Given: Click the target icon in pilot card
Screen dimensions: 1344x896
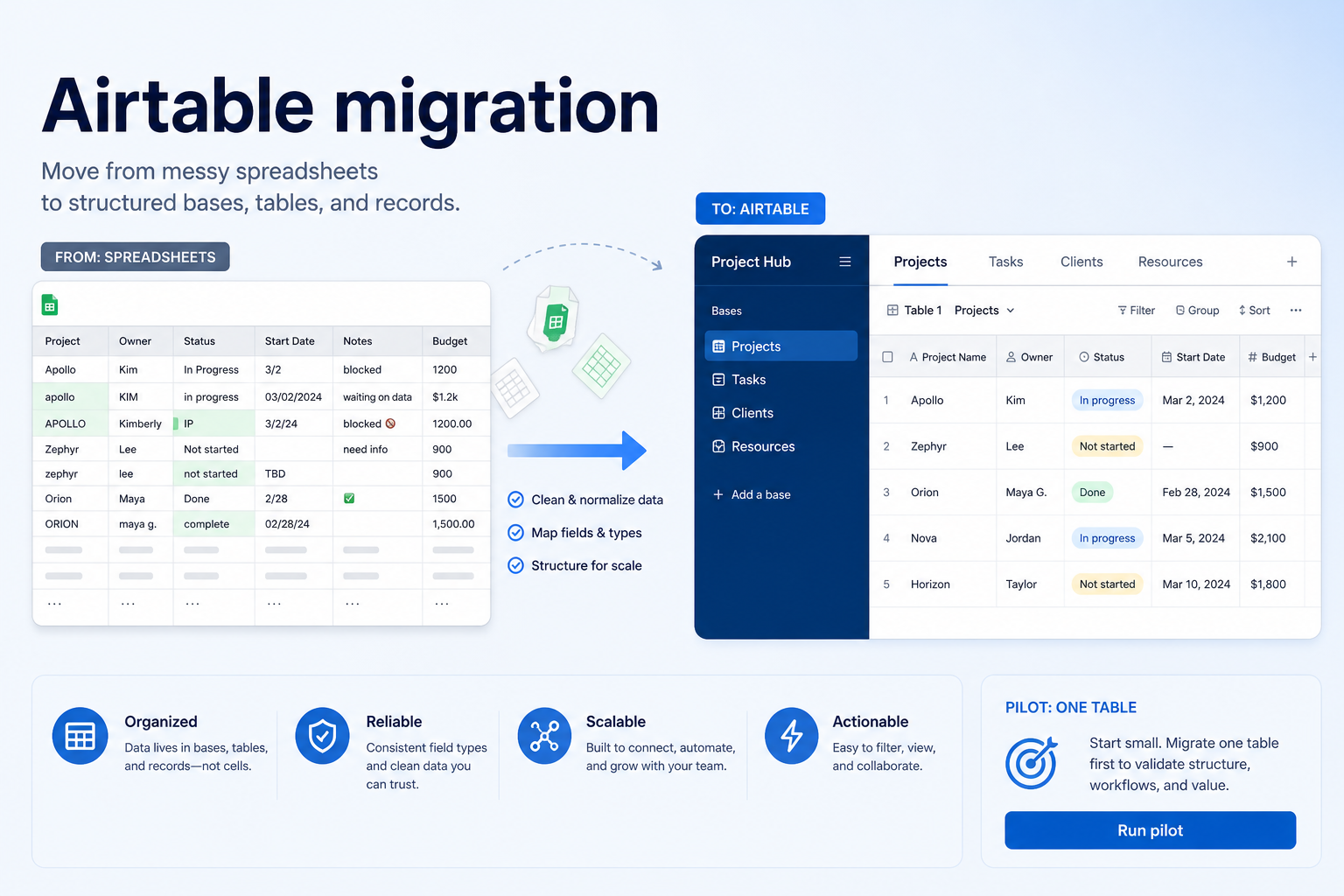Looking at the screenshot, I should [x=1031, y=763].
